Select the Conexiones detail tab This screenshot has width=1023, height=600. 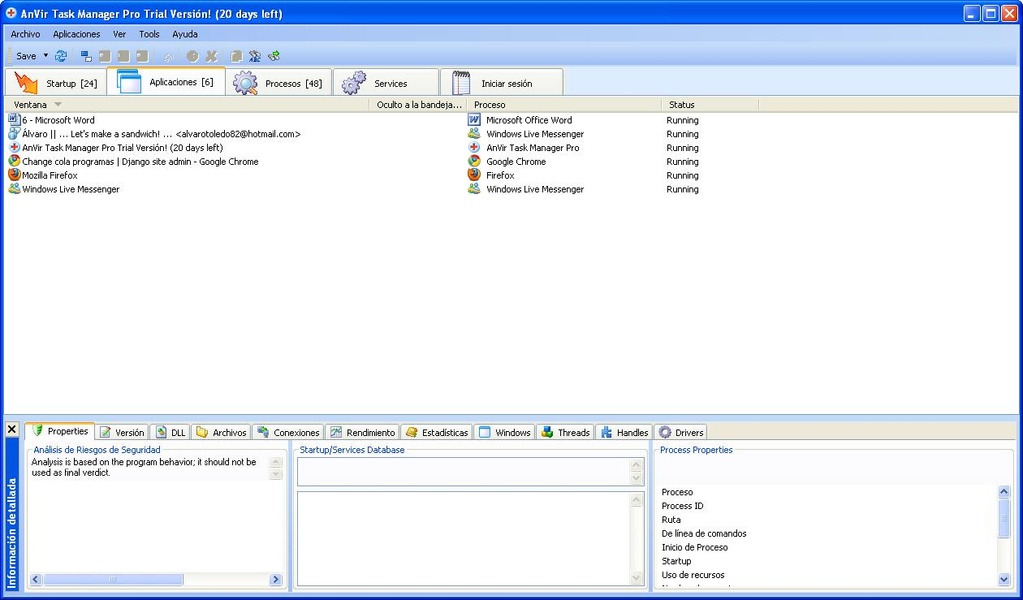[288, 432]
